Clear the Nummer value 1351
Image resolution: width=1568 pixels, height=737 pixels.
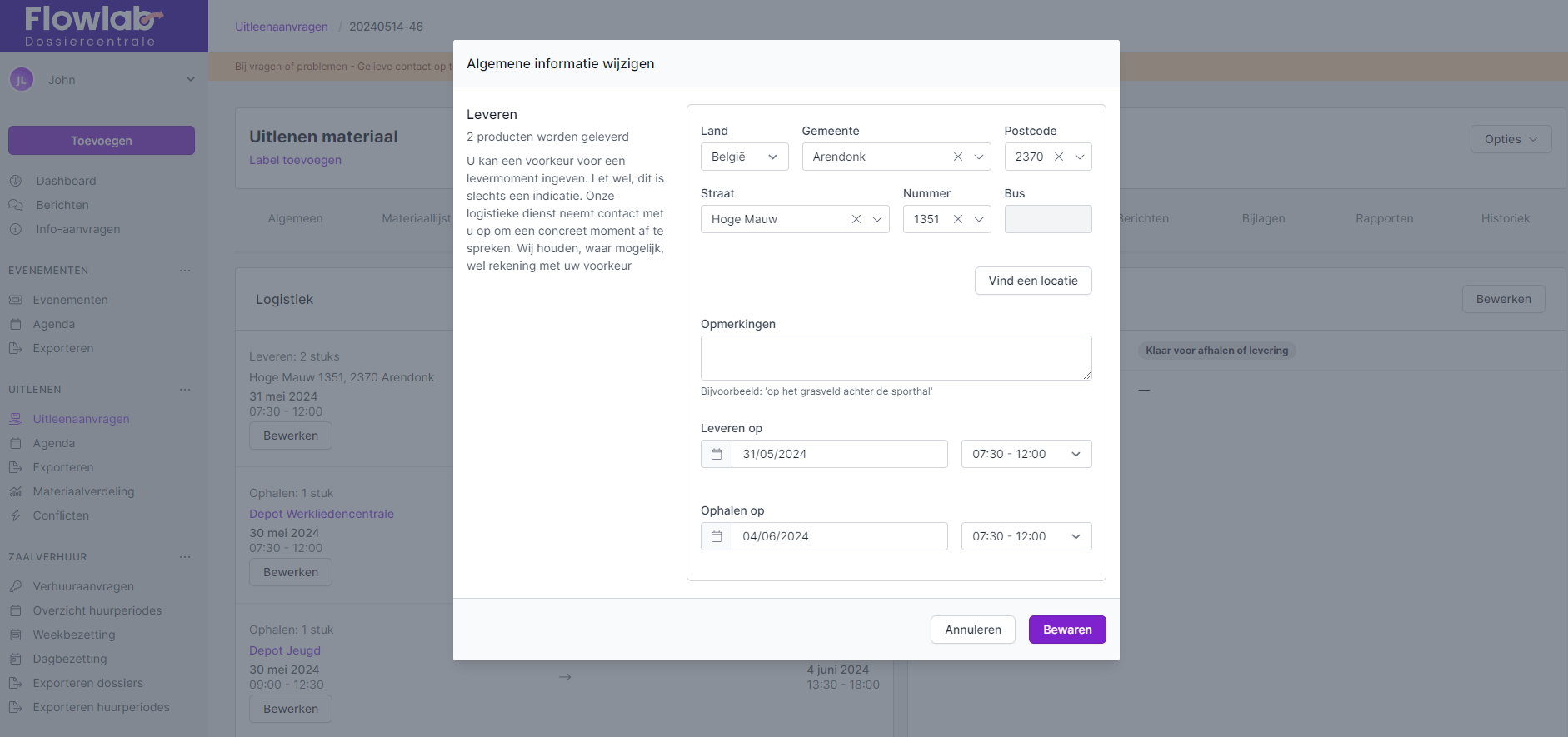click(x=957, y=219)
